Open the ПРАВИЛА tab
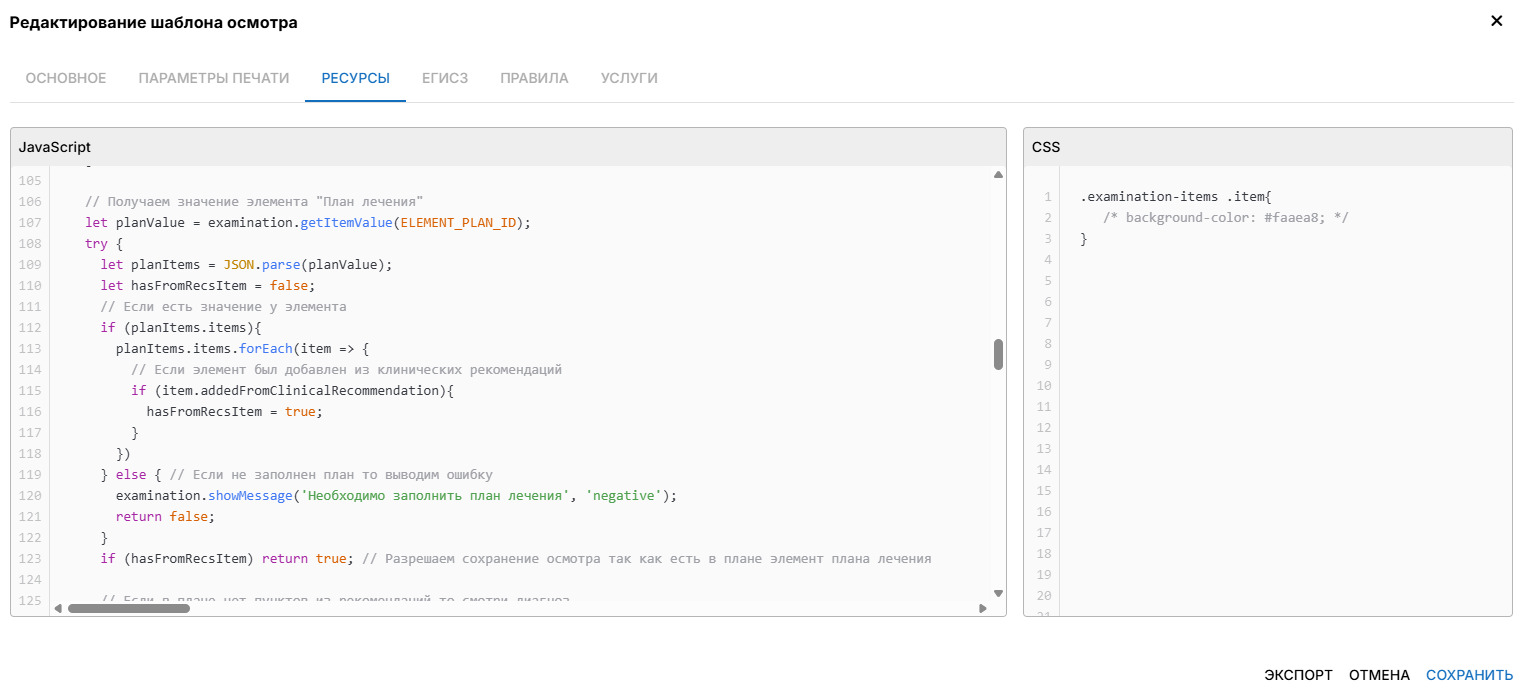Image resolution: width=1525 pixels, height=693 pixels. point(534,78)
